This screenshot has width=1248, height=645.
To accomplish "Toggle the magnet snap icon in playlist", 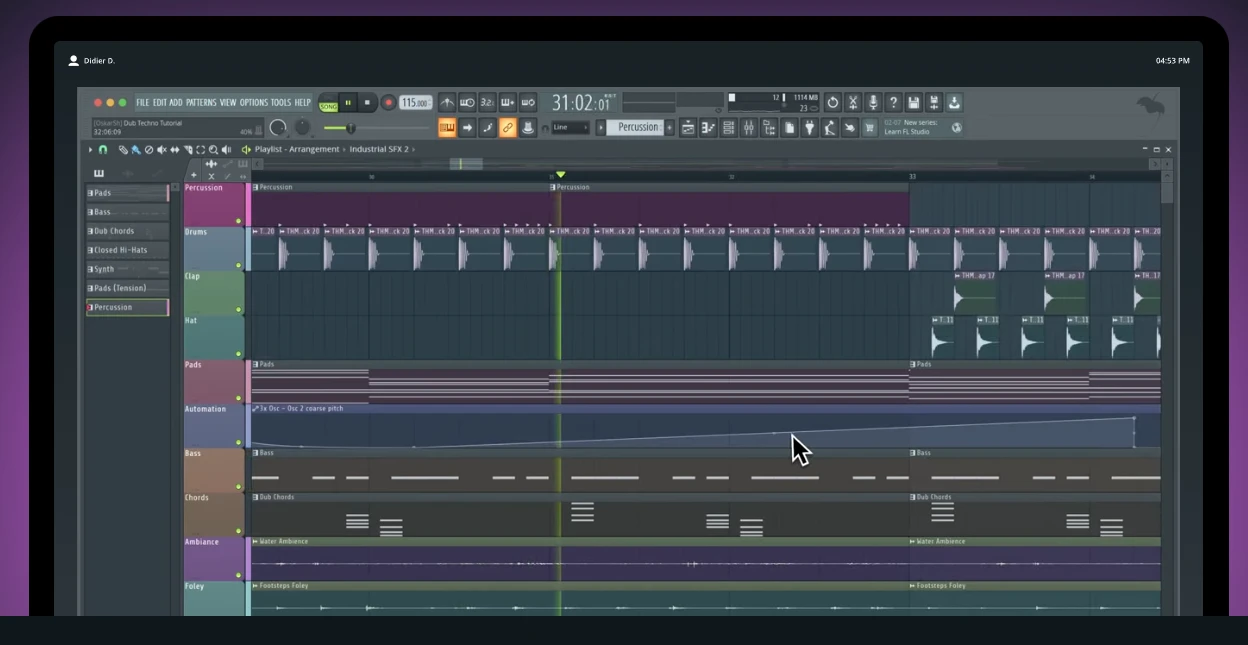I will coord(102,149).
